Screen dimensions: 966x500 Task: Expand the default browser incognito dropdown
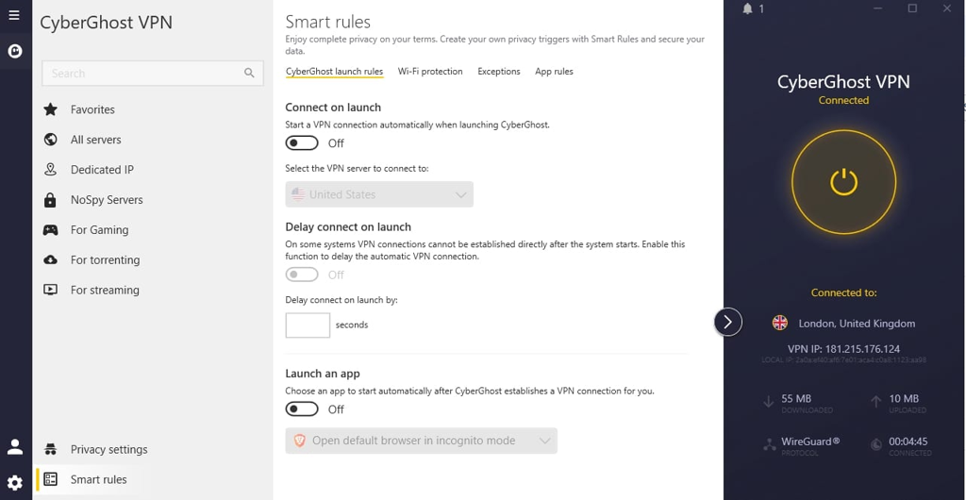point(421,441)
